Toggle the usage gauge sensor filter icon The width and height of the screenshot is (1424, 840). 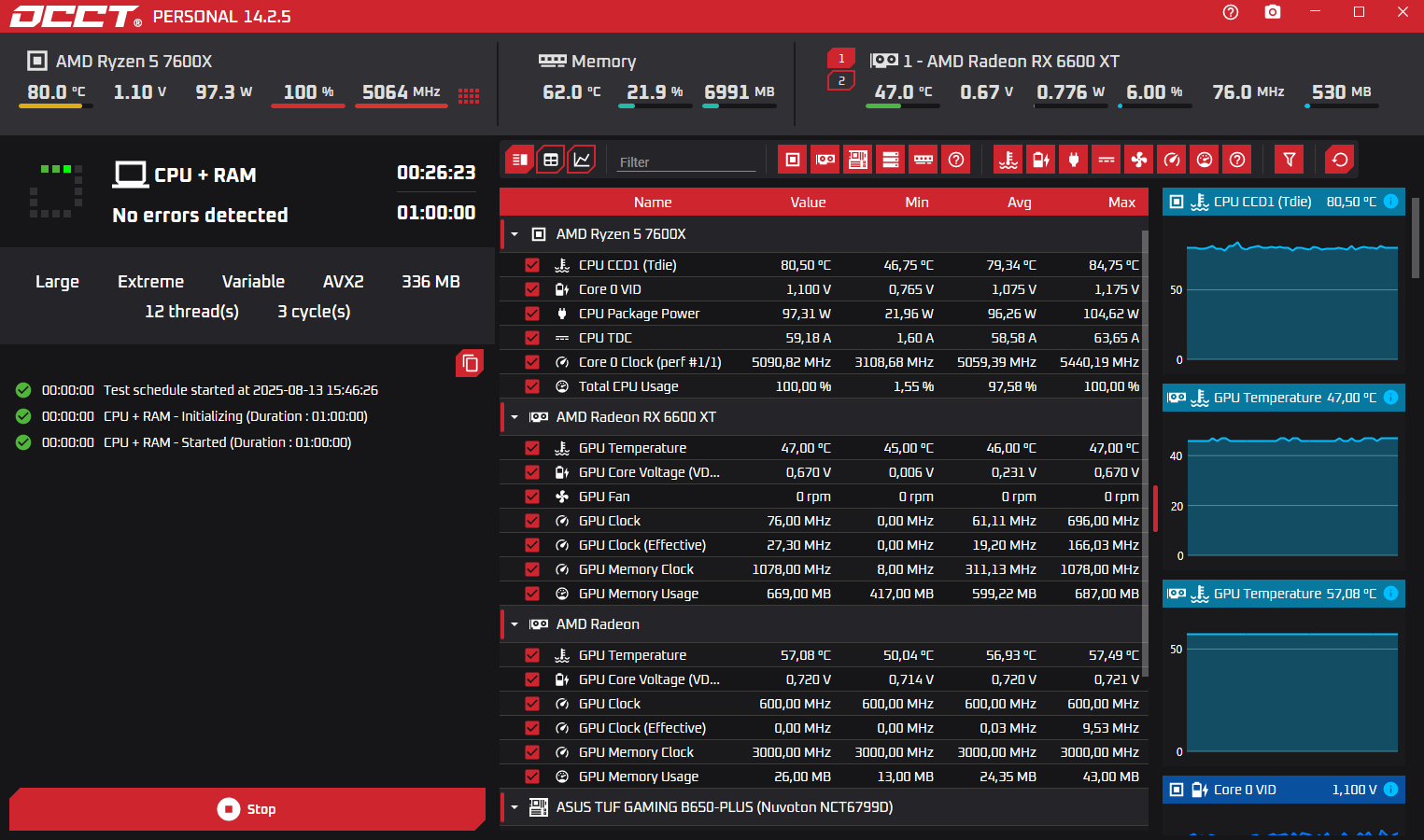[x=1205, y=160]
